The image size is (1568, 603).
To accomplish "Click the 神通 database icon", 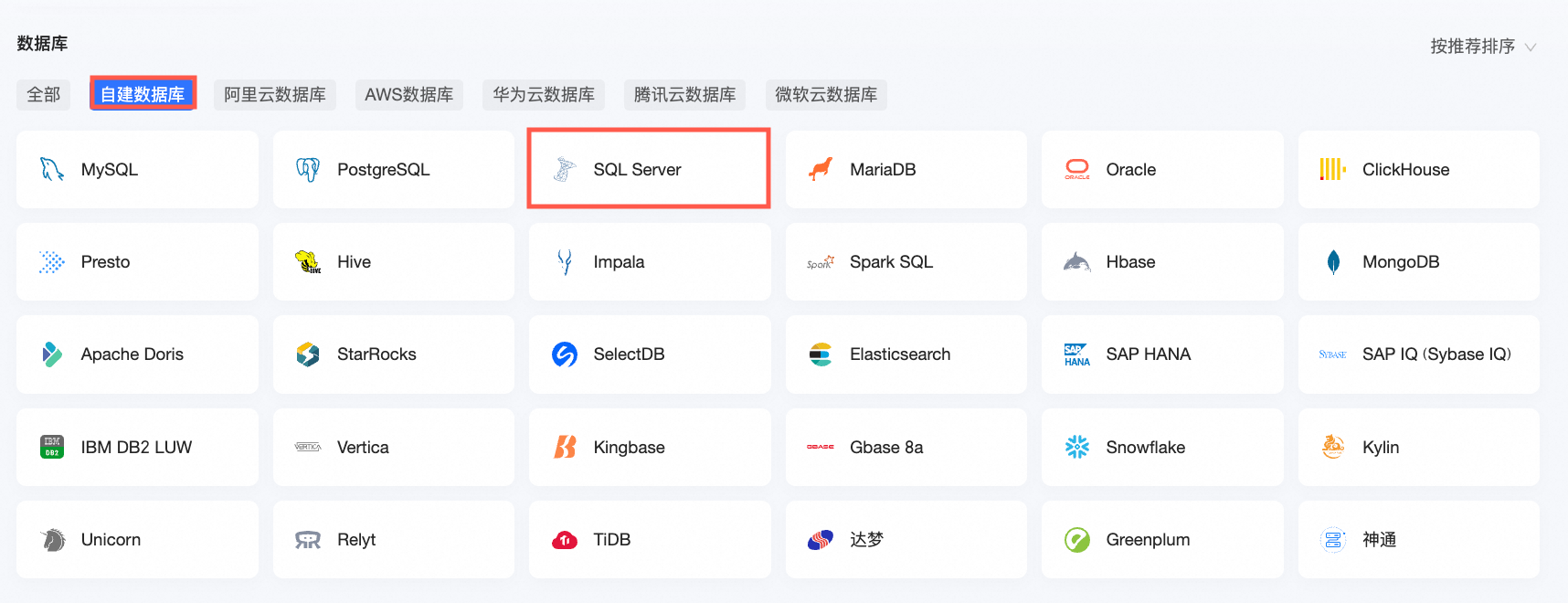I will 1333,540.
